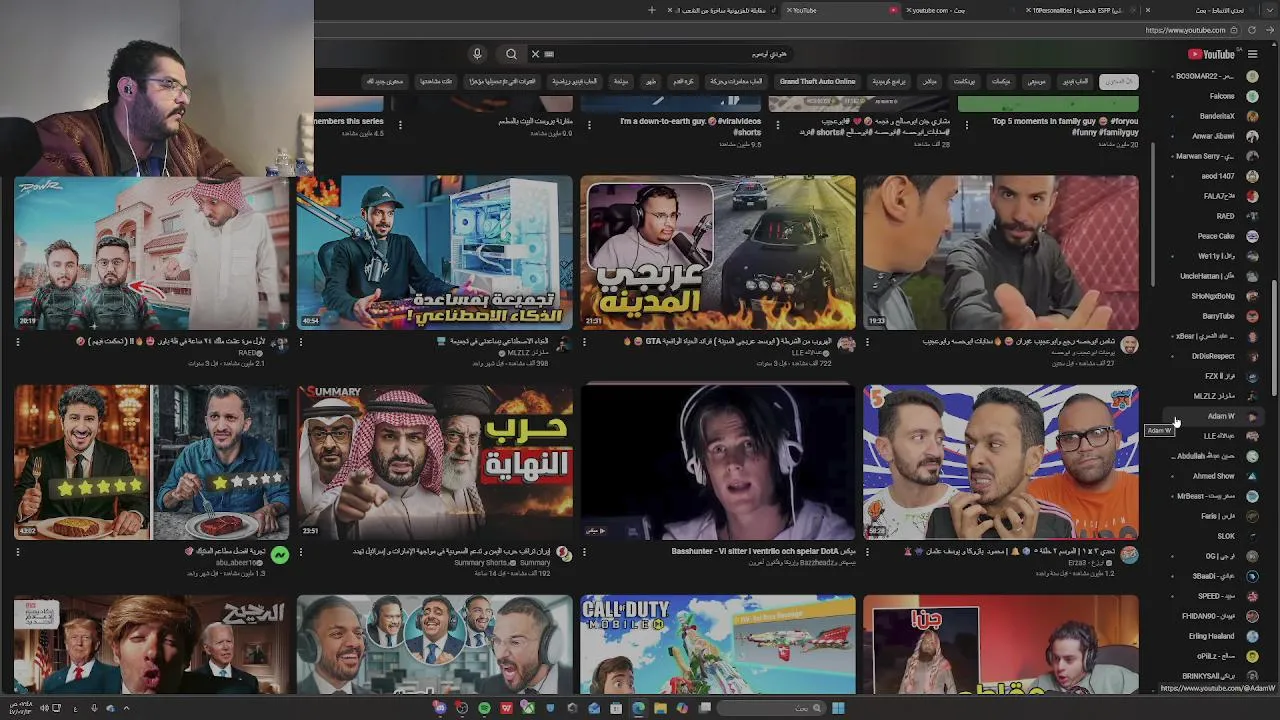
Task: Open DrDisRespect channel in sidebar
Action: pos(1213,356)
